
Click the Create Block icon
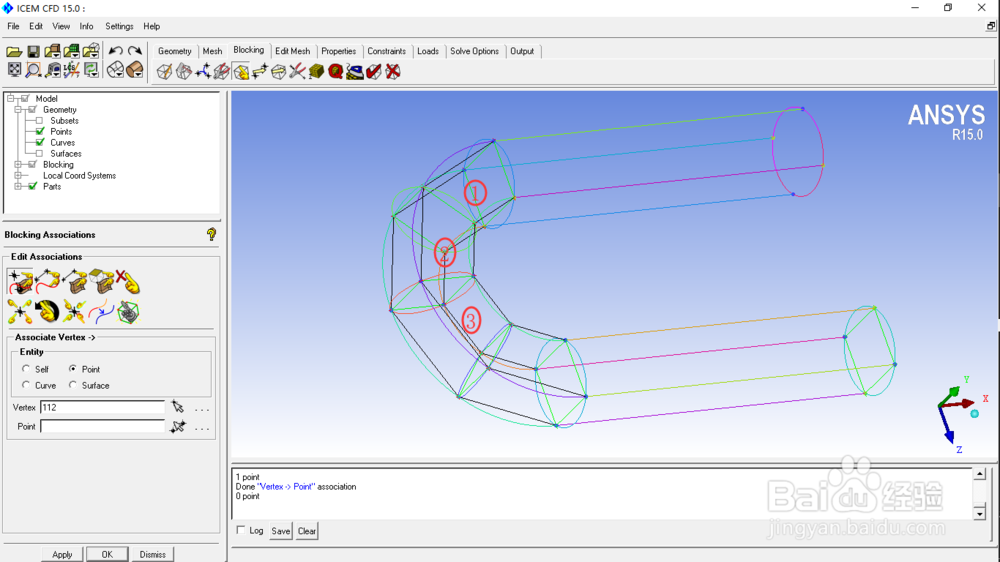pos(165,71)
